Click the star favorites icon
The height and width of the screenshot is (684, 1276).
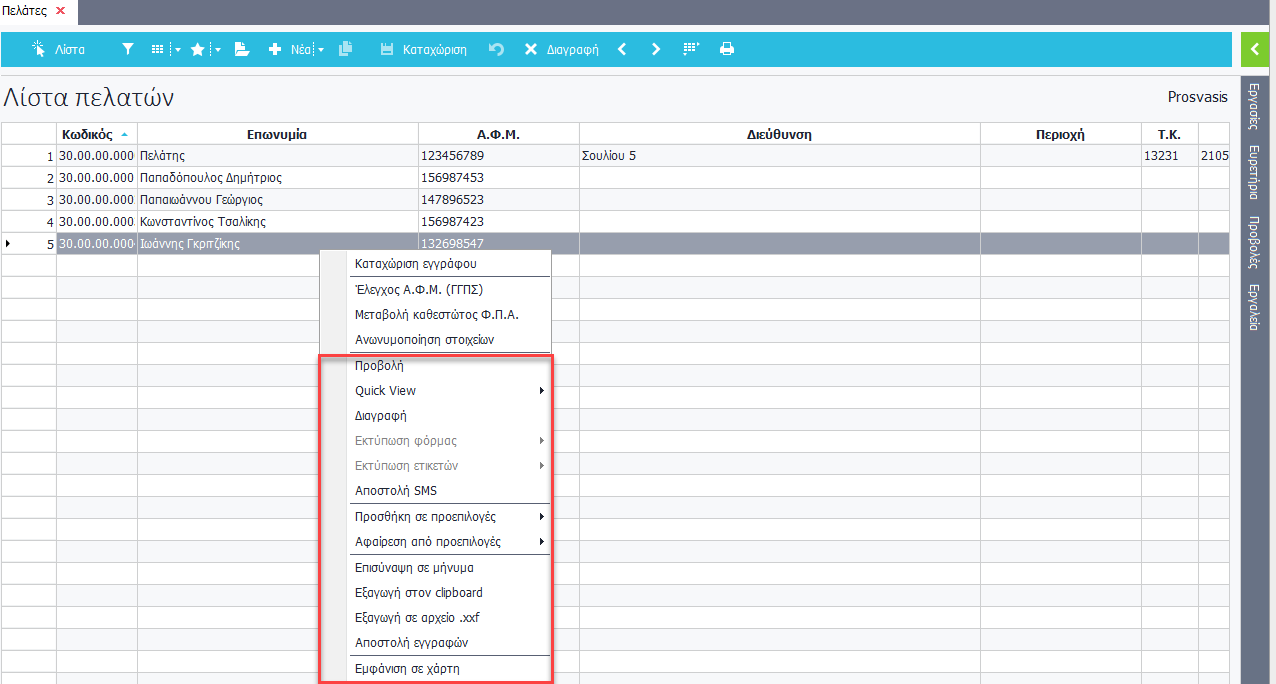[x=197, y=49]
